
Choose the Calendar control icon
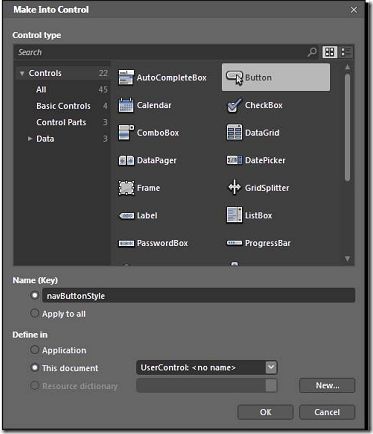coord(126,105)
